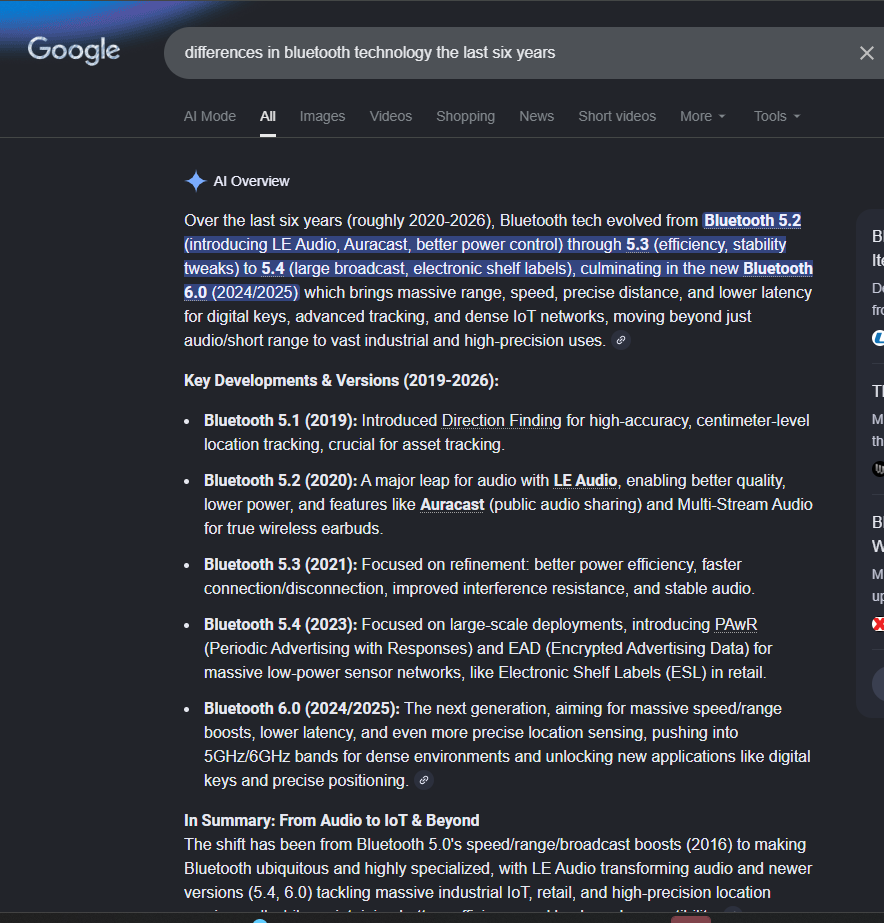The image size is (884, 923).
Task: Click 'Key Developments & Versions (2019-2026):' heading
Action: click(x=341, y=380)
